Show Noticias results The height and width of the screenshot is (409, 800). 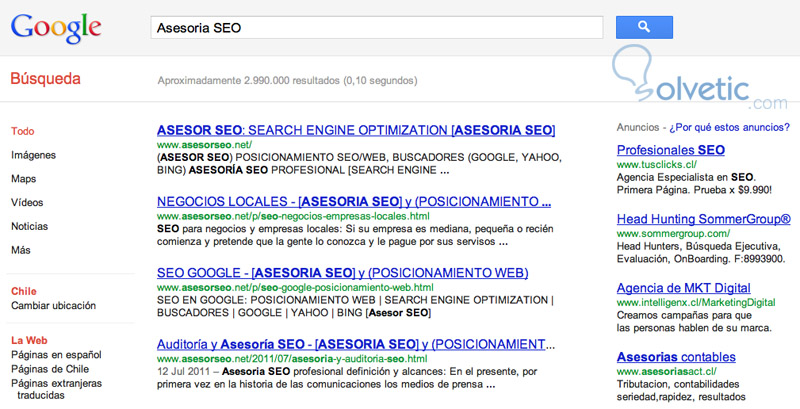pyautogui.click(x=29, y=226)
